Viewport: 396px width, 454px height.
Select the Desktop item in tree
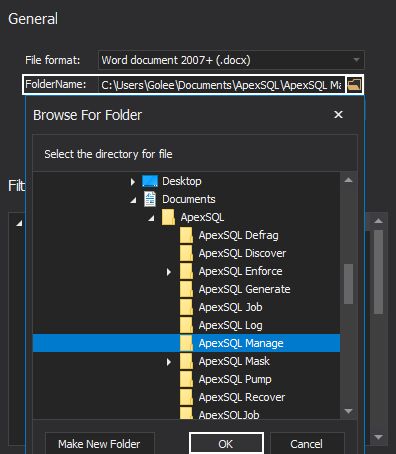[182, 181]
